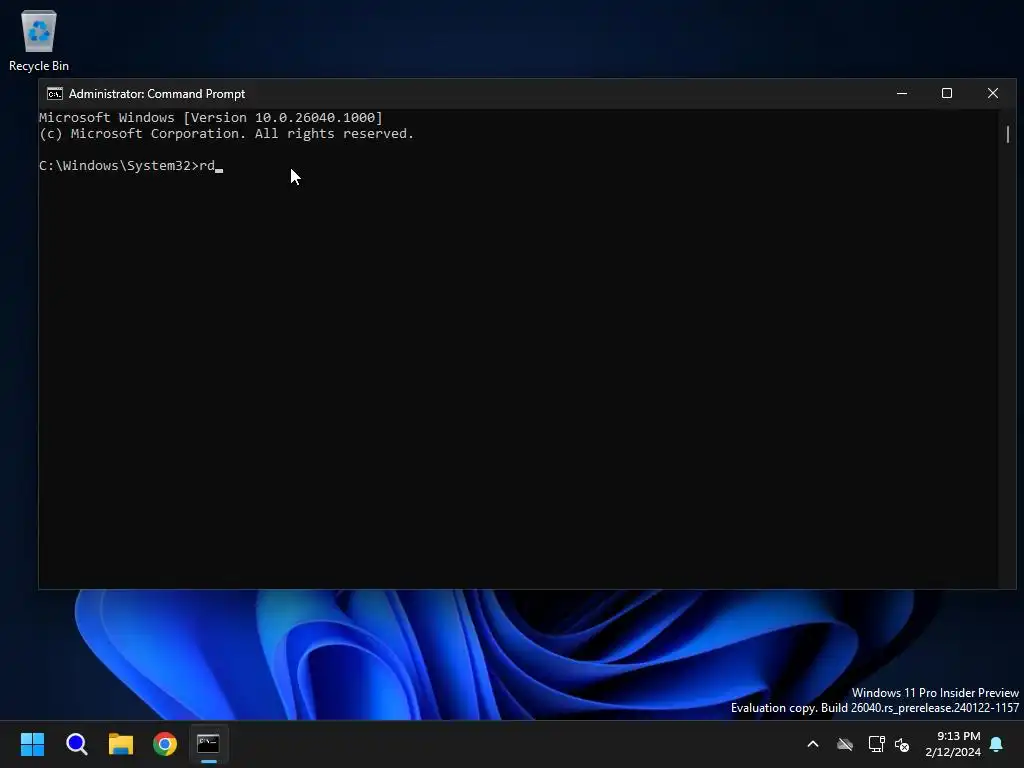Click the 'Administrator: Command Prompt' window title
Image resolution: width=1024 pixels, height=768 pixels.
157,94
